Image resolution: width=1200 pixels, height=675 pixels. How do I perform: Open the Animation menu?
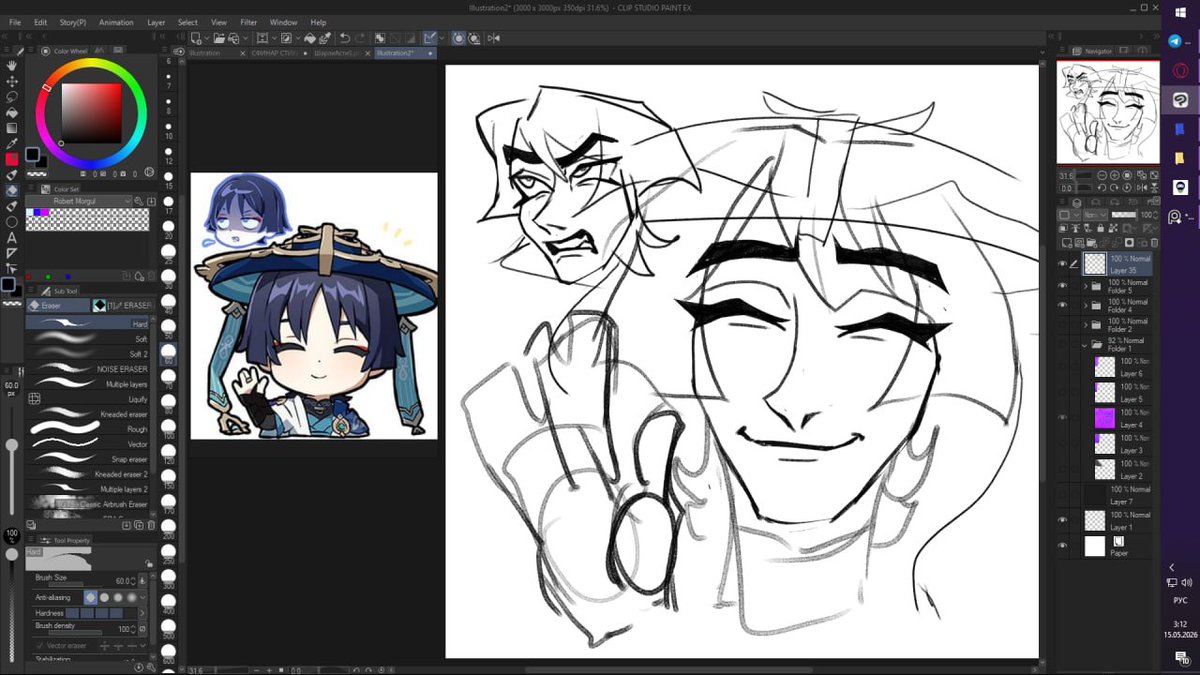pos(116,22)
